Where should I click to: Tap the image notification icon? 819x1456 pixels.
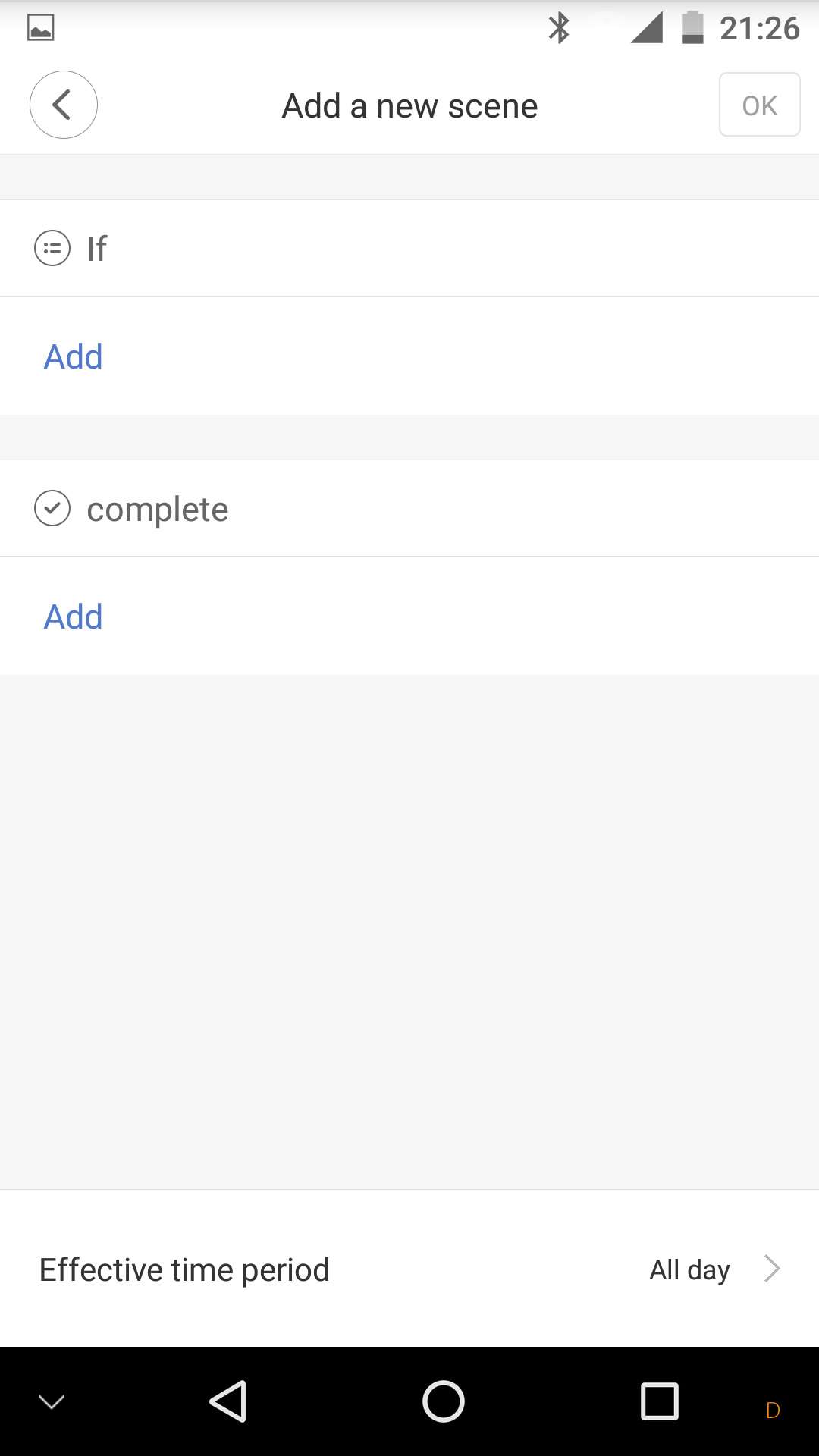[41, 28]
